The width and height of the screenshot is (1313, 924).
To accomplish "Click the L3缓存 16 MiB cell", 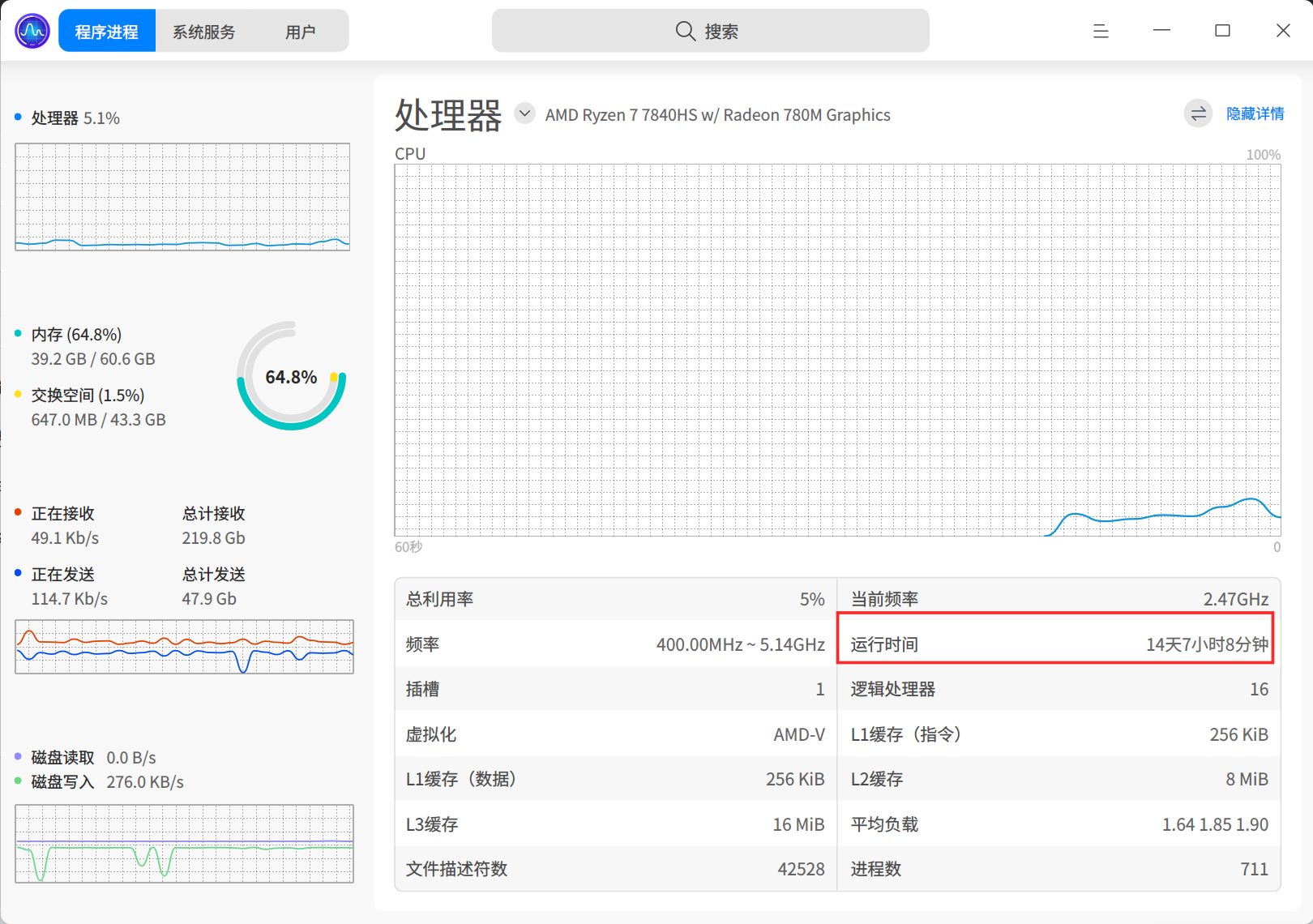I will pos(615,824).
